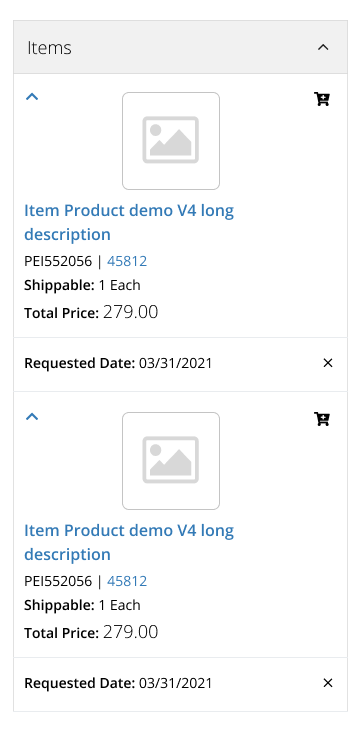Add first item to cart icon
The height and width of the screenshot is (744, 360).
click(322, 99)
